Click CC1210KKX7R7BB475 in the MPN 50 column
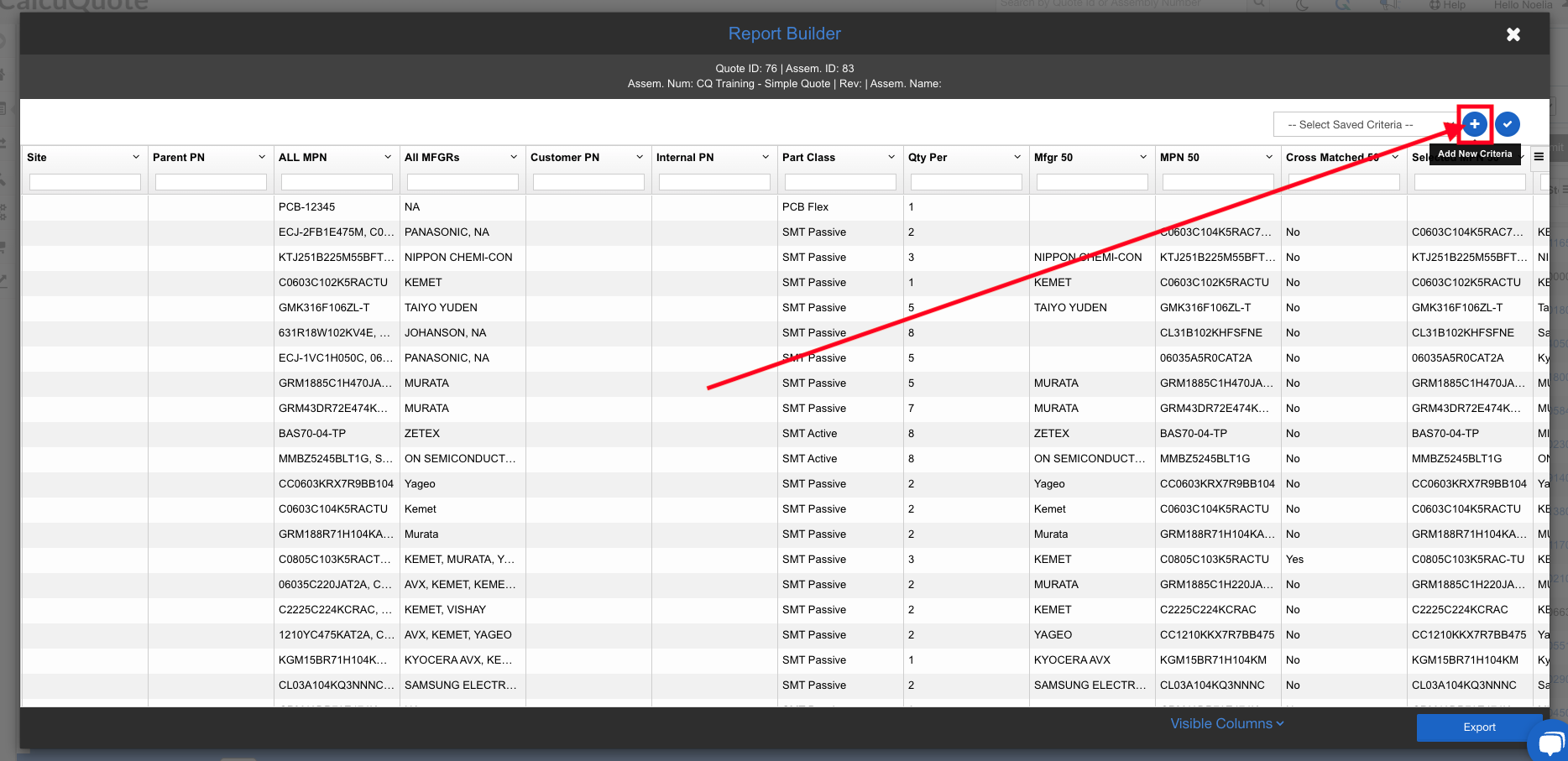 pos(1218,635)
